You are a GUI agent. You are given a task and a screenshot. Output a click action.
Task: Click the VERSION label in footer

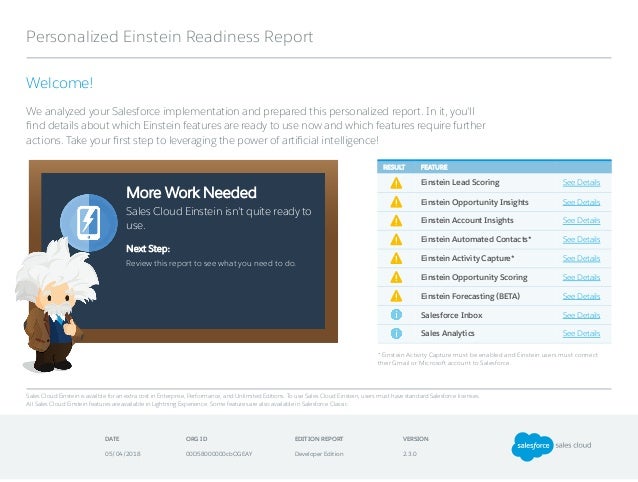tap(415, 439)
